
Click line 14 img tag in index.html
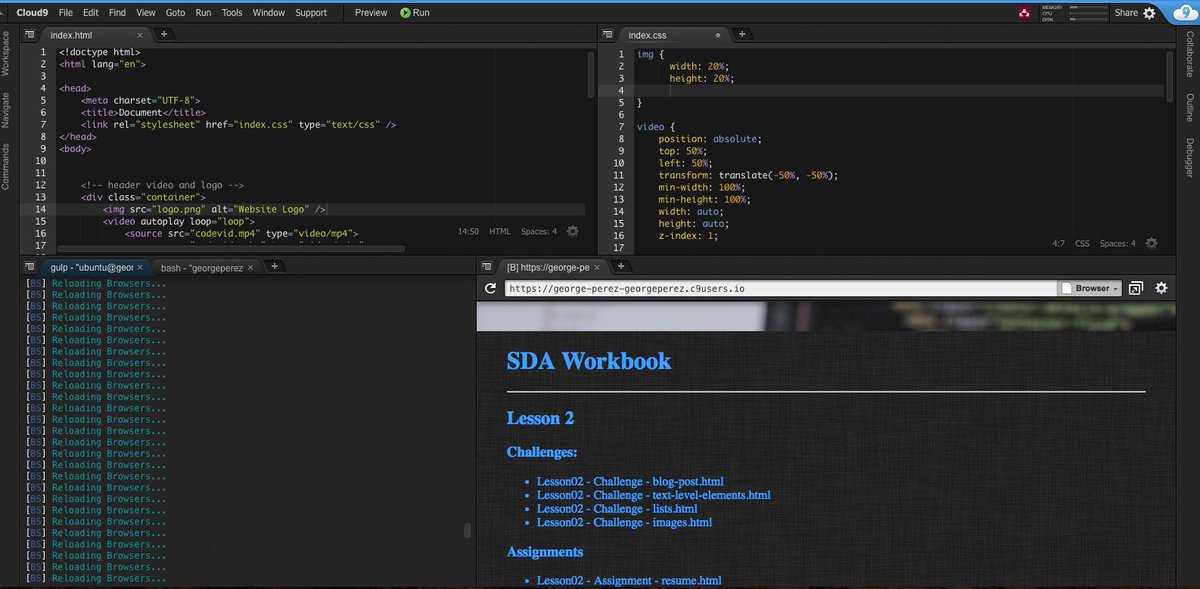pos(215,210)
